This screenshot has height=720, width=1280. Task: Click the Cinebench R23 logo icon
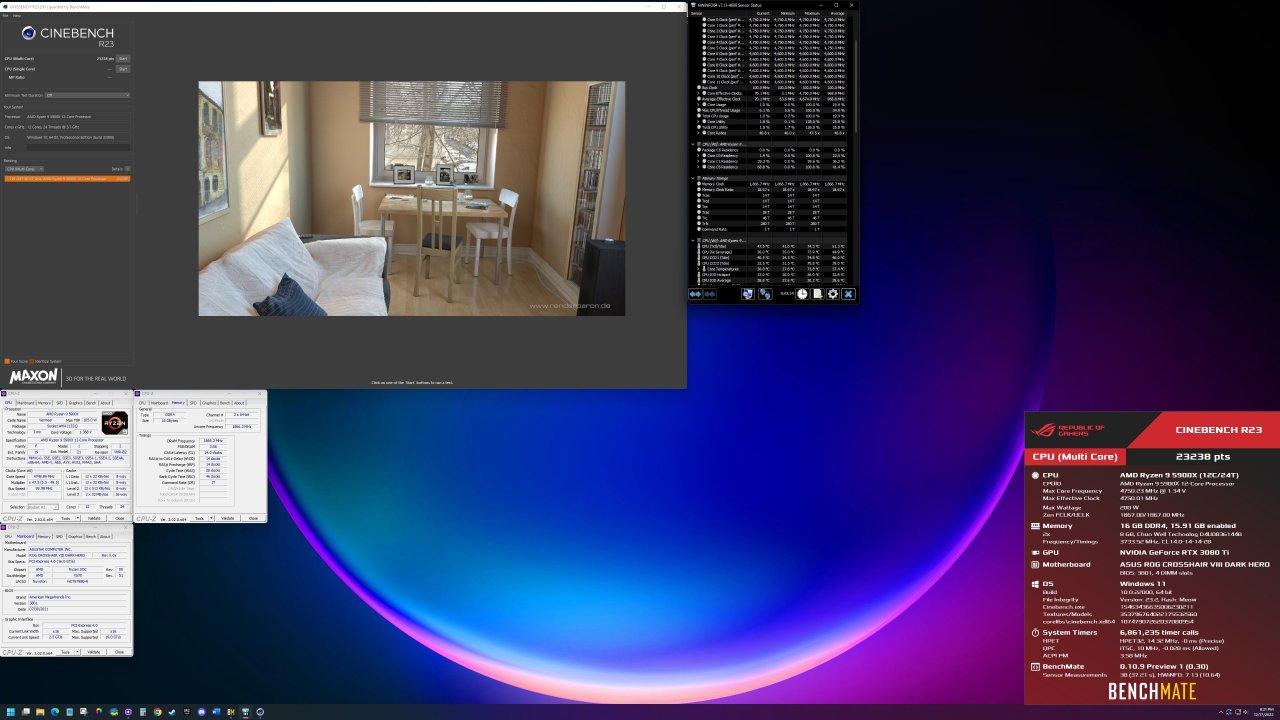pyautogui.click(x=29, y=33)
